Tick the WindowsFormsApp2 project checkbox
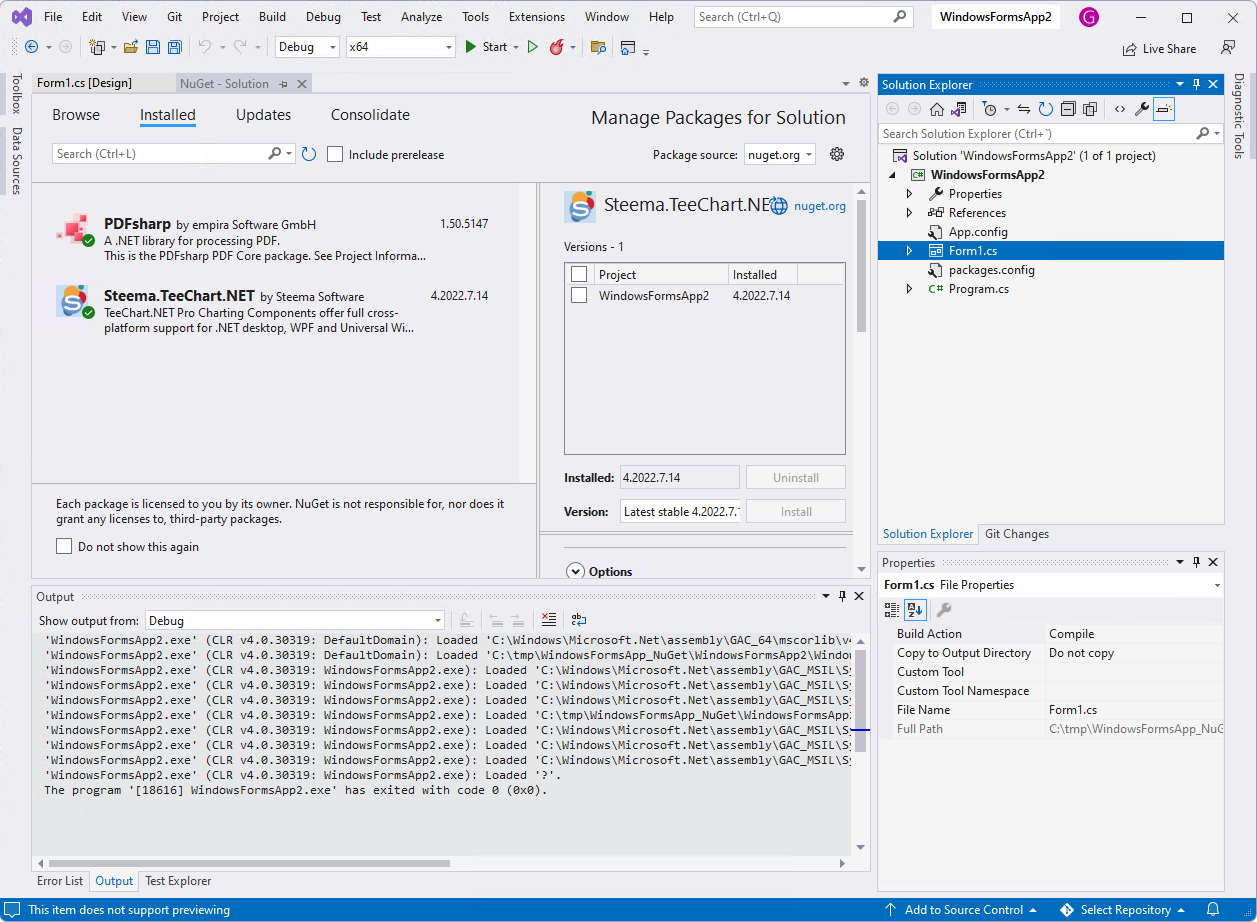1257x922 pixels. tap(579, 295)
